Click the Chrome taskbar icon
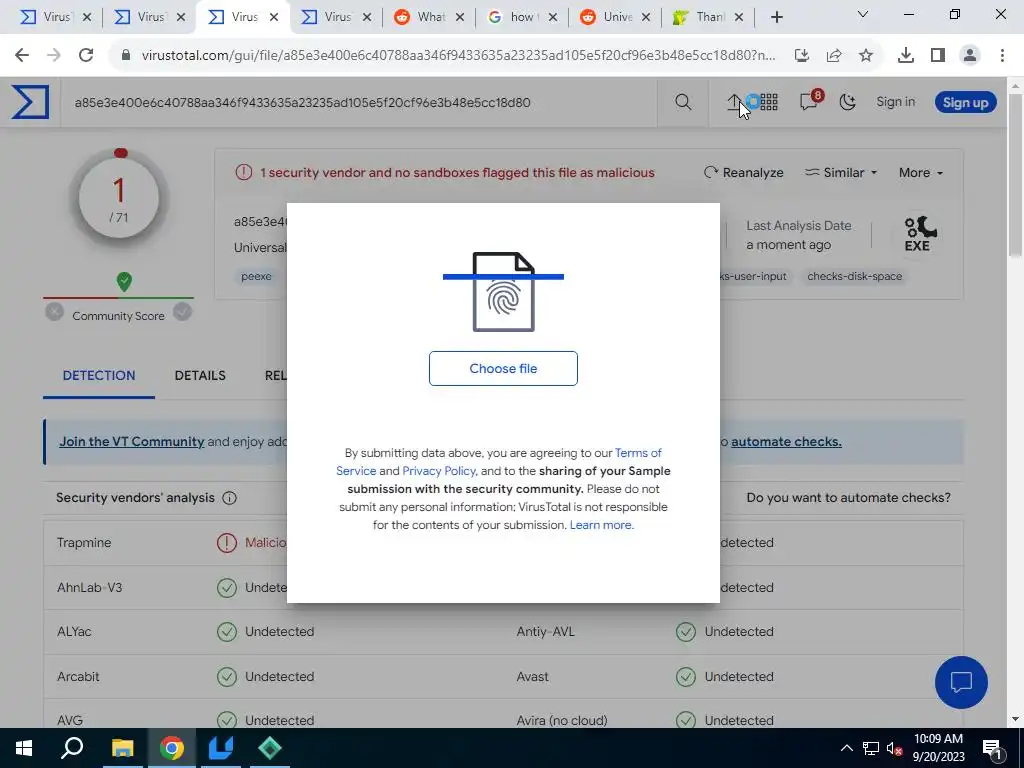The image size is (1024, 768). pyautogui.click(x=171, y=748)
